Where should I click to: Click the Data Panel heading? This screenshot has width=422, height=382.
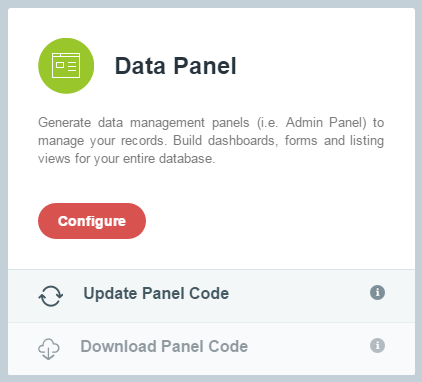pyautogui.click(x=176, y=66)
